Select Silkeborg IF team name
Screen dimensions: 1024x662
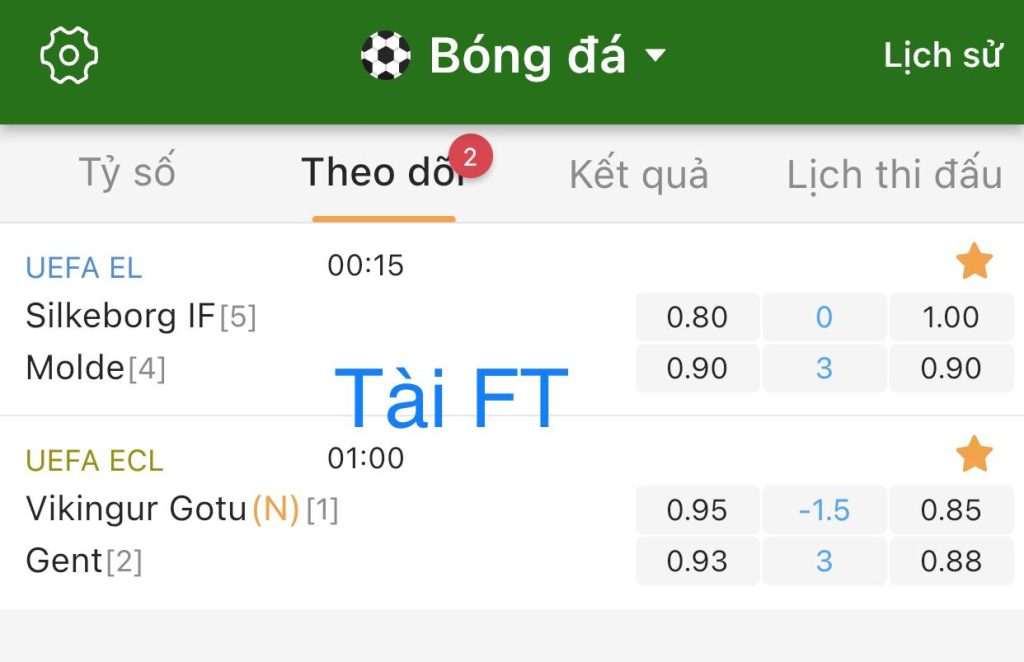tap(120, 316)
